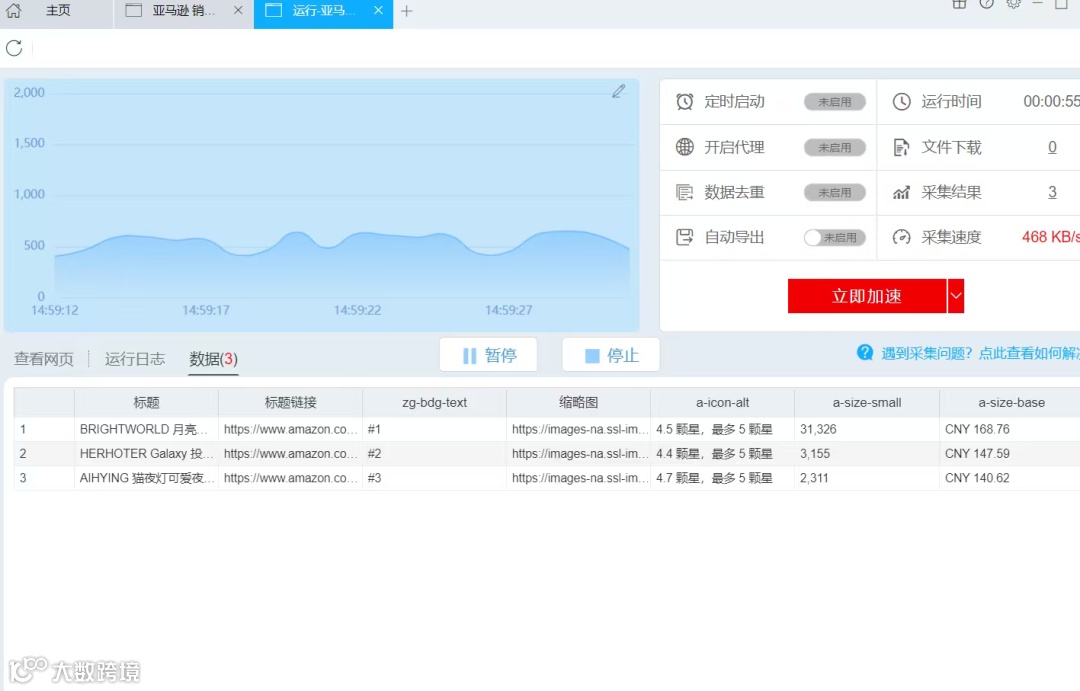1080x691 pixels.
Task: Click the CNY 140.62 price cell
Action: click(x=1010, y=478)
